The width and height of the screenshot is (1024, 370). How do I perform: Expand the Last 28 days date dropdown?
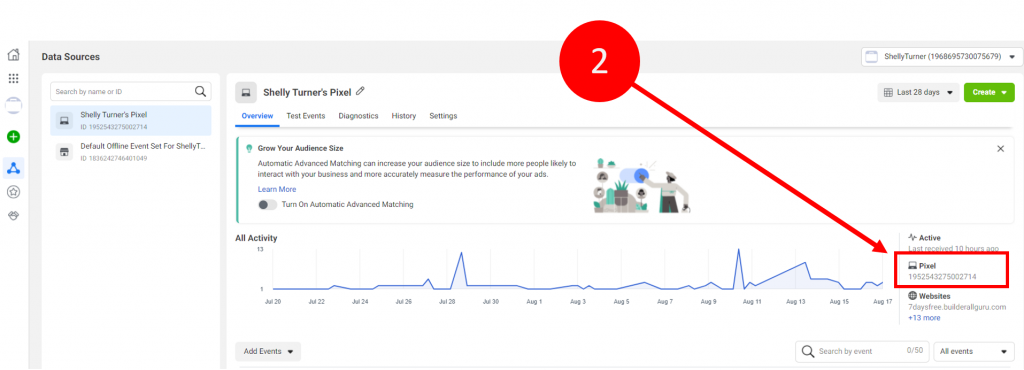[x=918, y=93]
